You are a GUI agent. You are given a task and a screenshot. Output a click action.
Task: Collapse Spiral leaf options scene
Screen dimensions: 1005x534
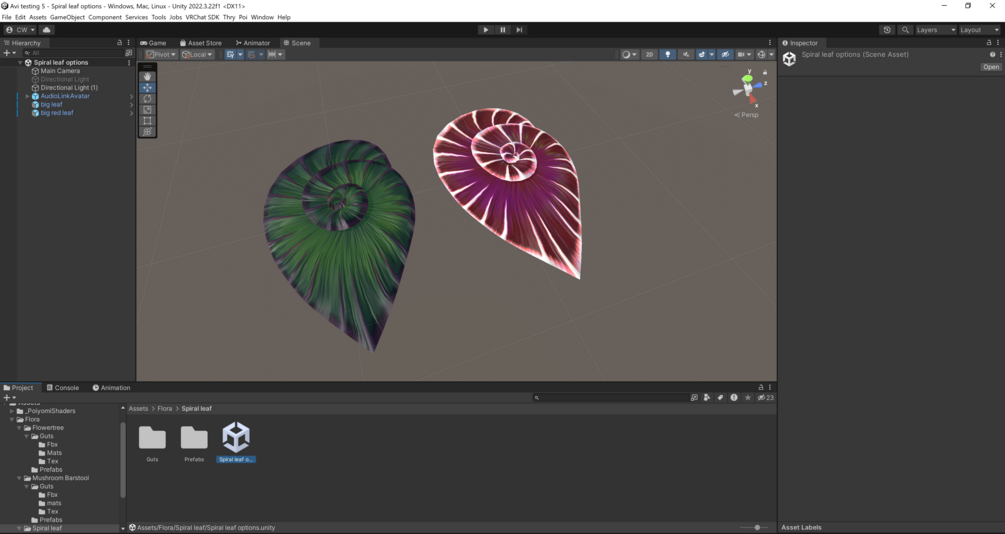coord(20,63)
